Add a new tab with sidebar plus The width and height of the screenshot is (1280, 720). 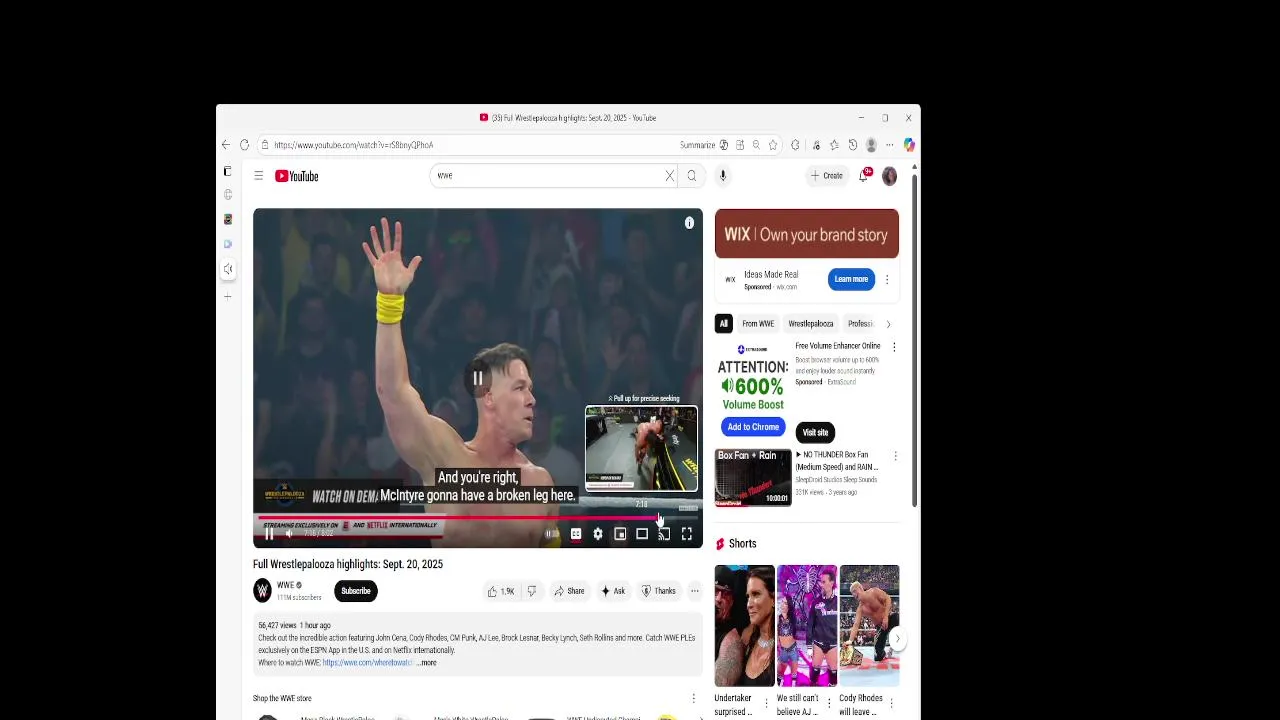228,297
